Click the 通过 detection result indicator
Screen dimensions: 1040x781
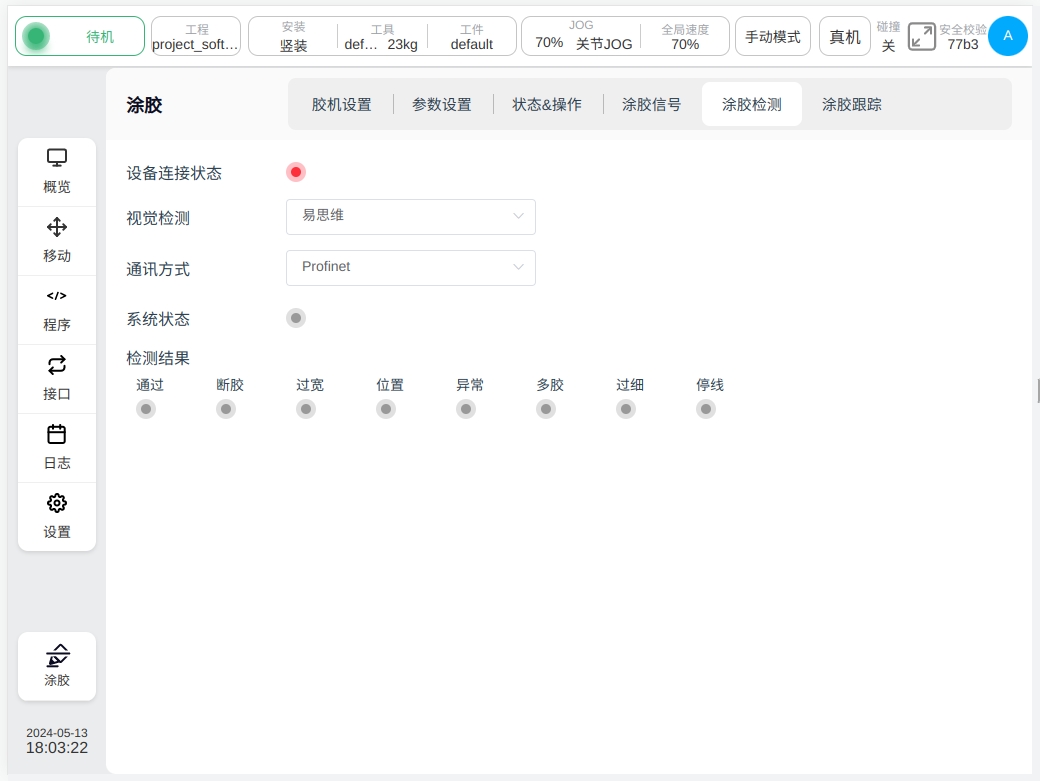click(146, 409)
